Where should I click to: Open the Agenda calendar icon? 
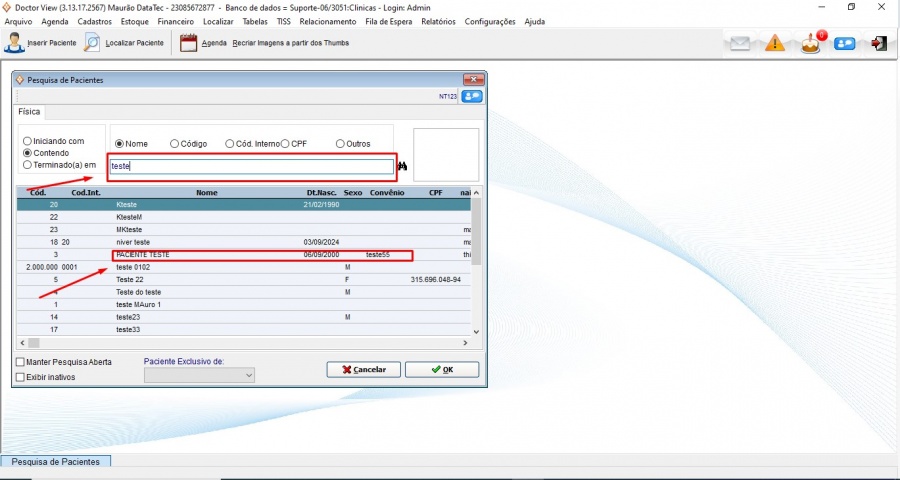[189, 43]
